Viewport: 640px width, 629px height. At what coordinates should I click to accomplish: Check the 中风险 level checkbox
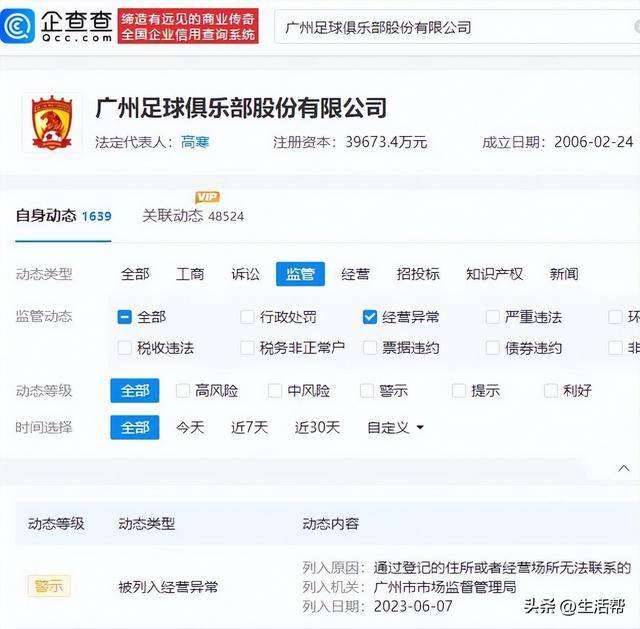coord(275,391)
